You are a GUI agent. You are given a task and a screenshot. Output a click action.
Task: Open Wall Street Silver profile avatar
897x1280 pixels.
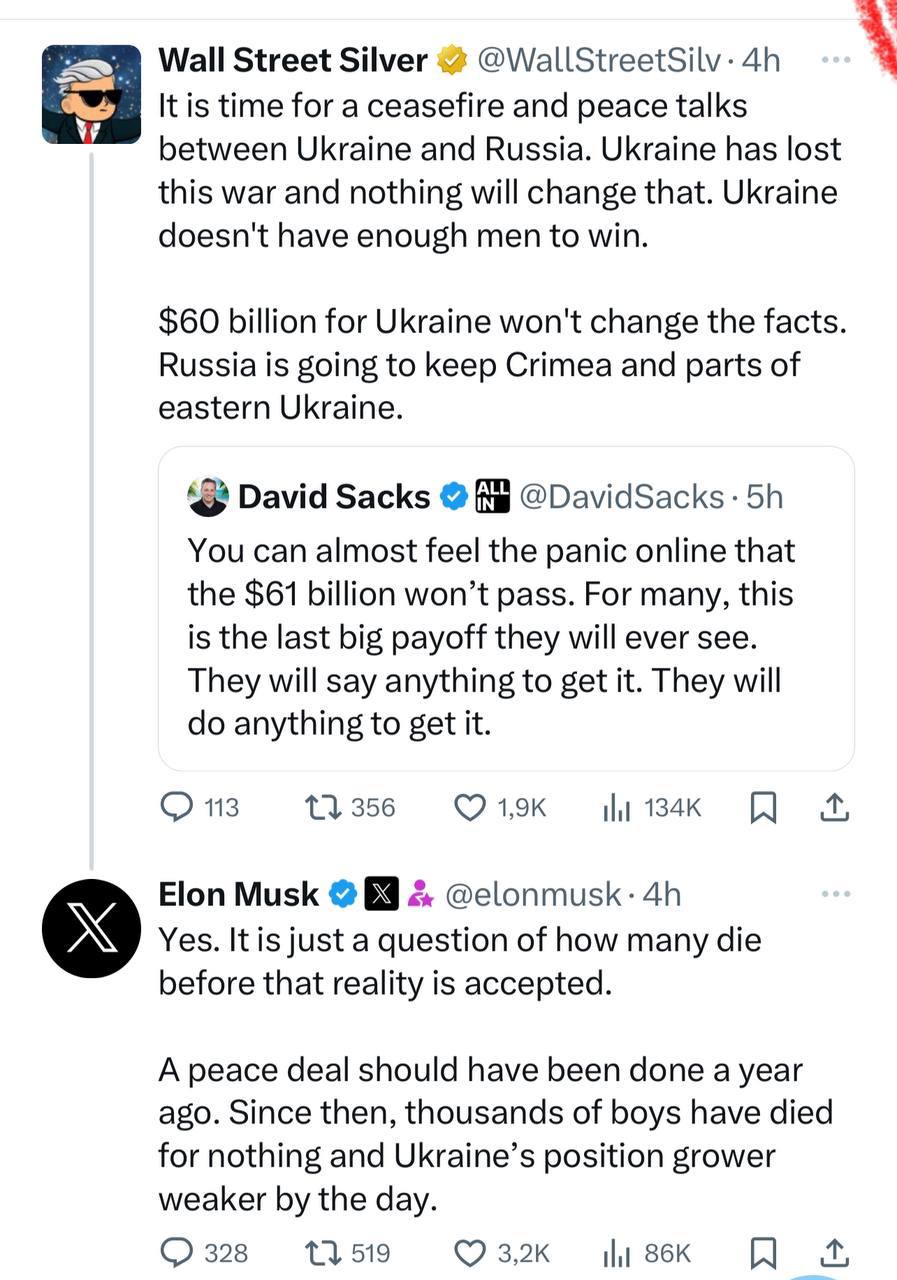coord(91,94)
